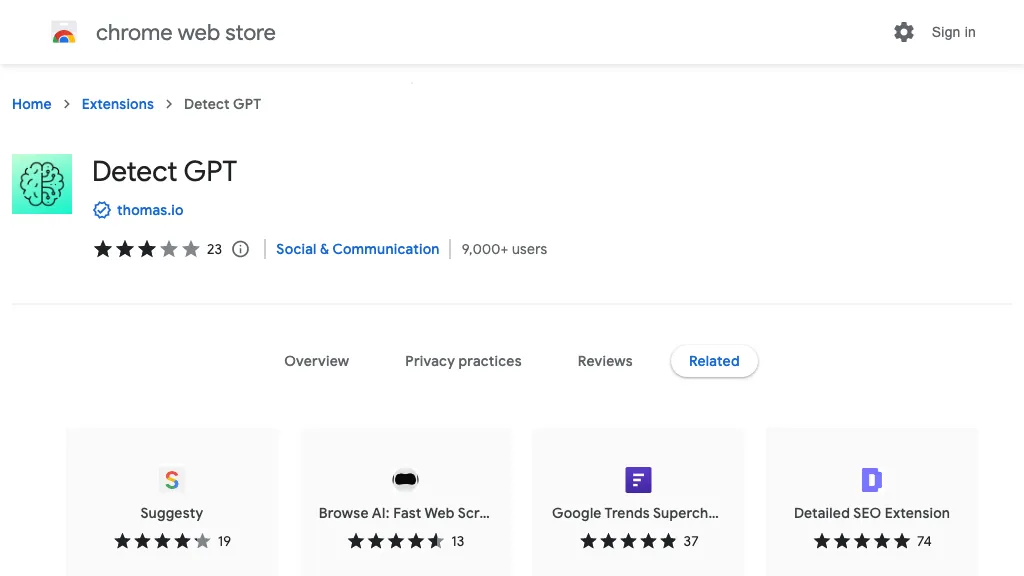1024x576 pixels.
Task: Open the Social & Communication category
Action: click(357, 249)
